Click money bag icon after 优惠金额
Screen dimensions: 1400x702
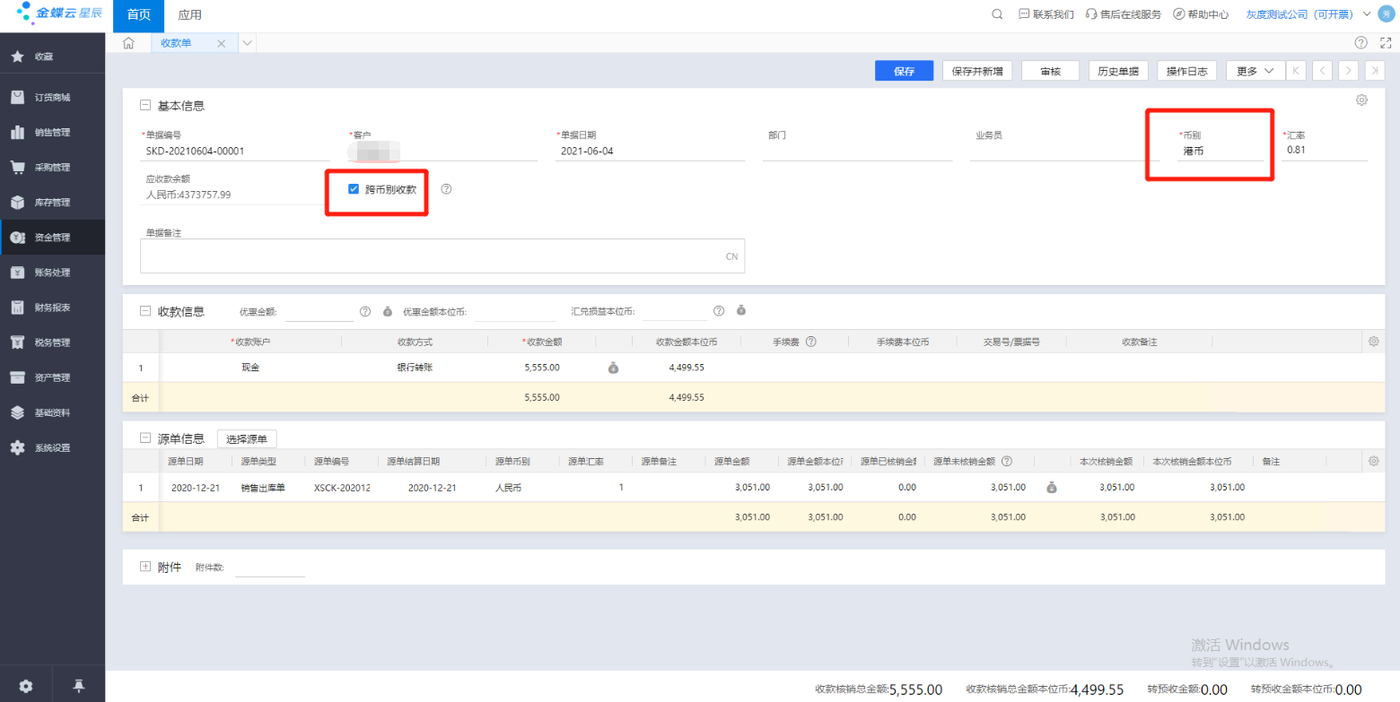(388, 311)
